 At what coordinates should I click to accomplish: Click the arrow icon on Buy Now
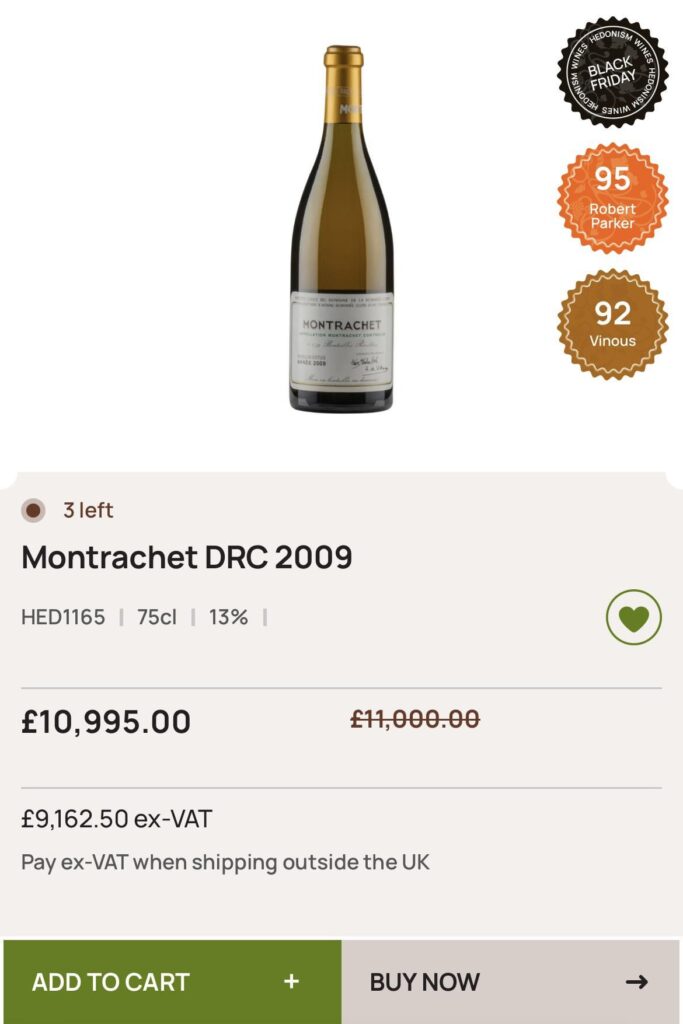pos(636,982)
